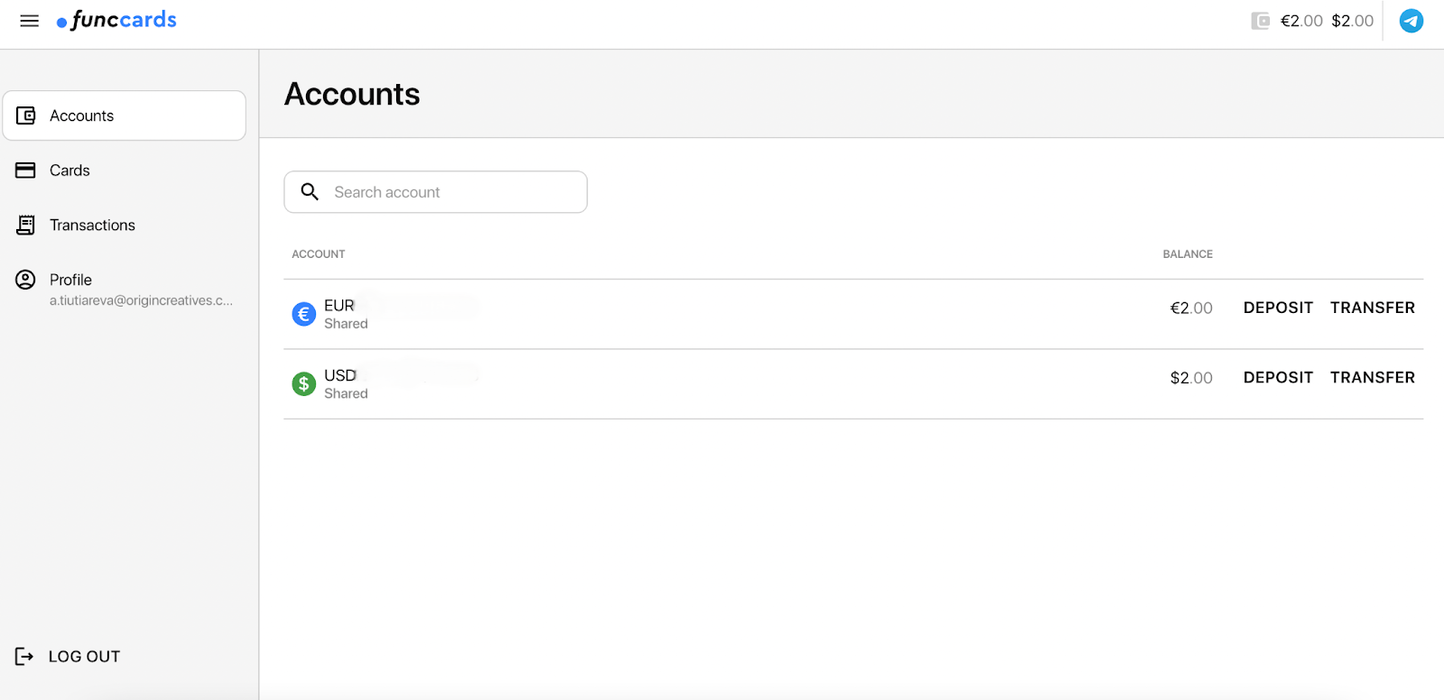This screenshot has width=1444, height=700.
Task: Click the EUR account row
Action: [700, 313]
